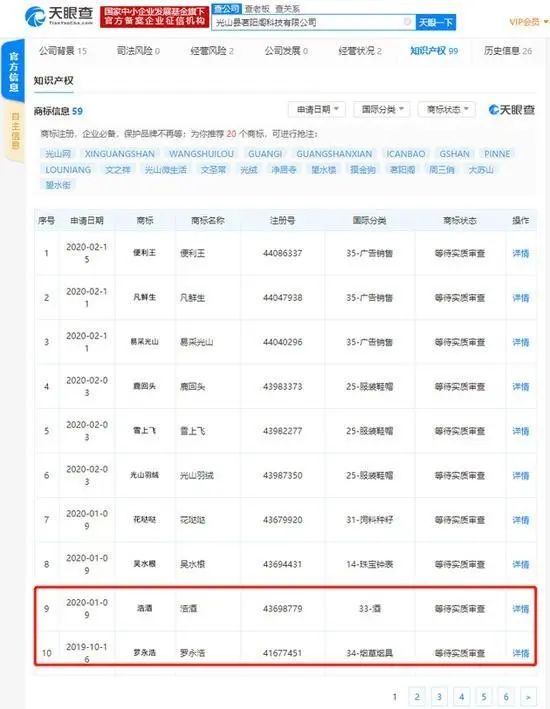Open 详情 for the 罗永浩 trademark
The image size is (550, 709).
521,653
